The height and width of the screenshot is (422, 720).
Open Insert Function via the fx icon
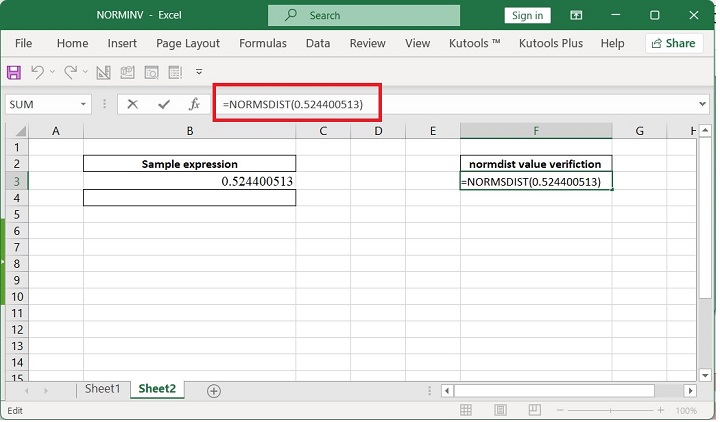(x=194, y=104)
